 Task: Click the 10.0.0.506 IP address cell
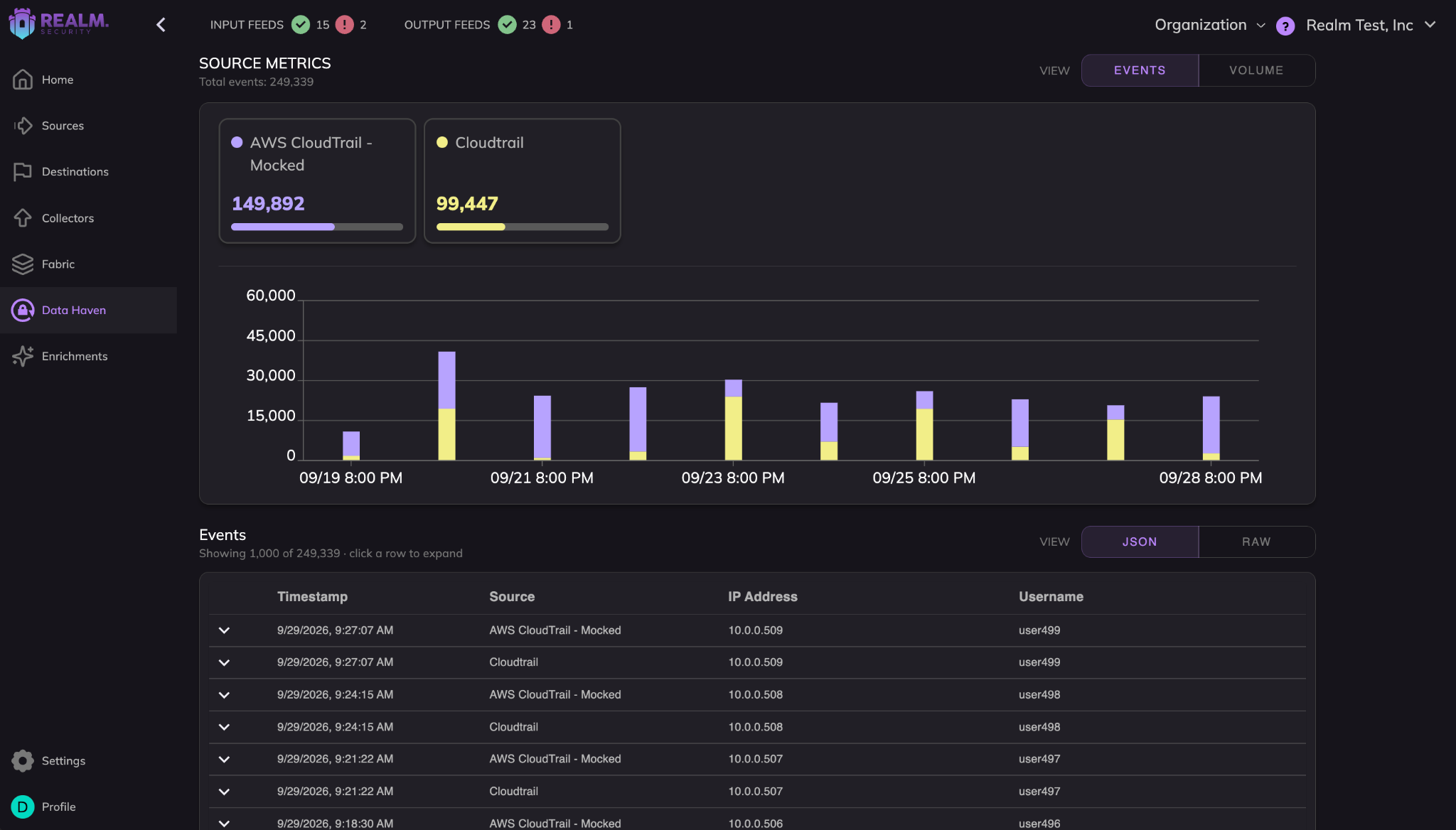click(x=755, y=823)
